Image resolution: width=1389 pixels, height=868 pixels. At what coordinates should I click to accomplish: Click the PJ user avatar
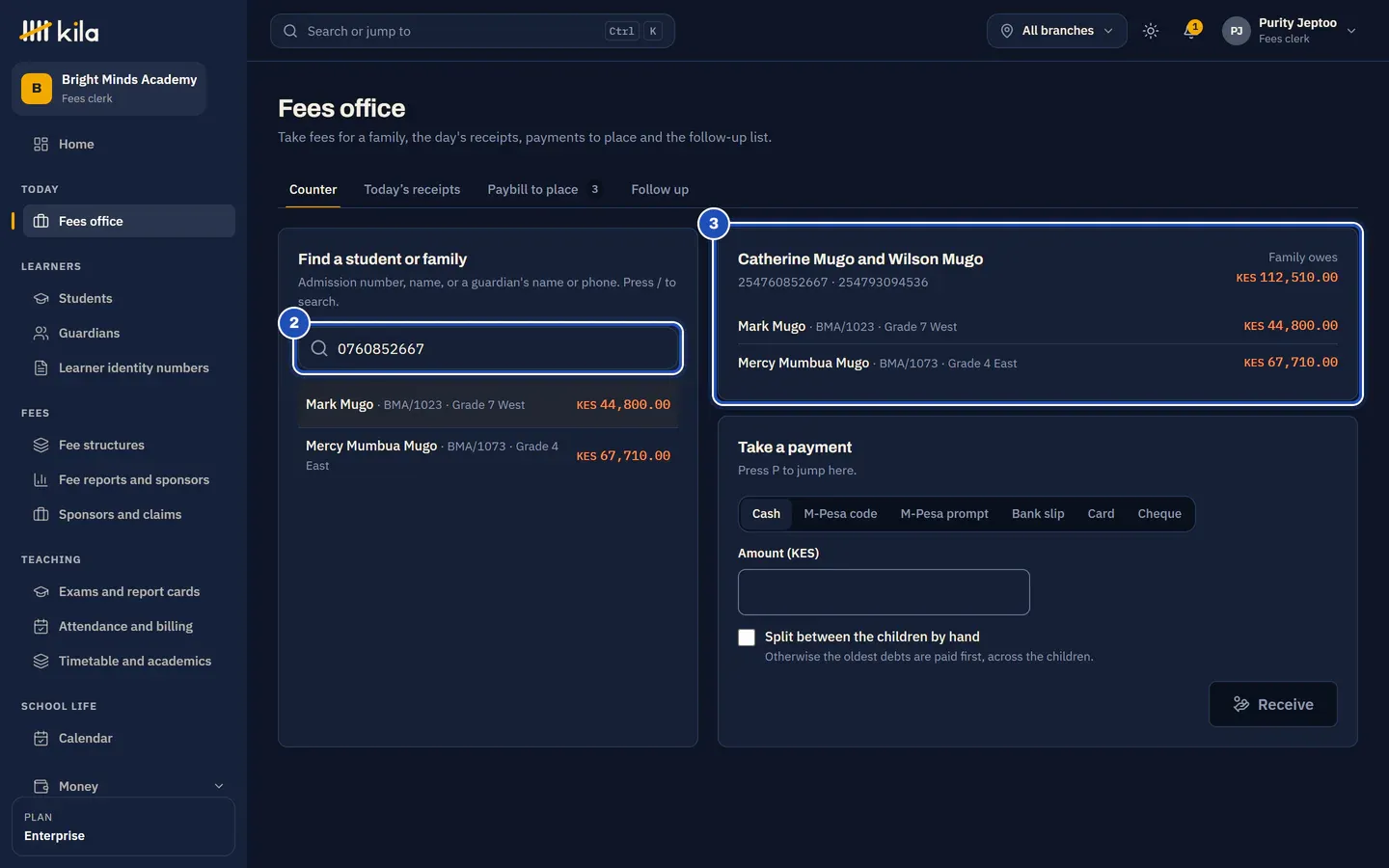point(1237,31)
